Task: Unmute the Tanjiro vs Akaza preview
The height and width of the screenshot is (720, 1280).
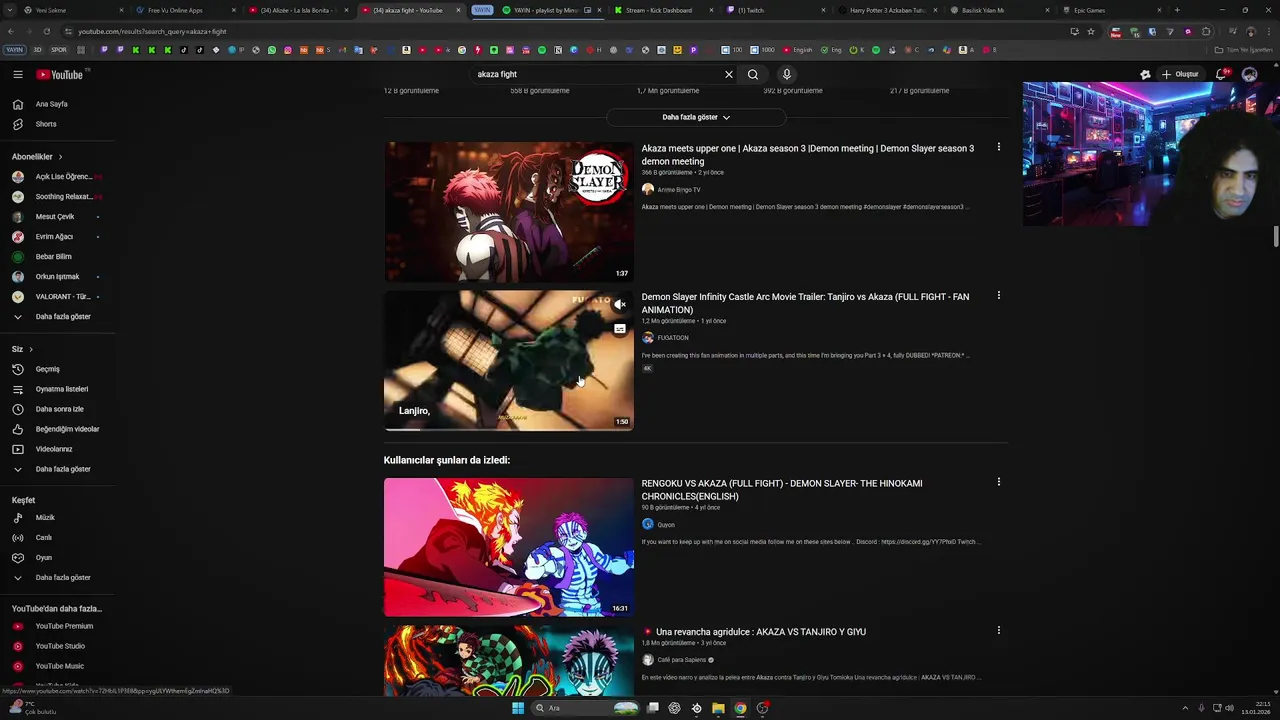Action: tap(620, 304)
